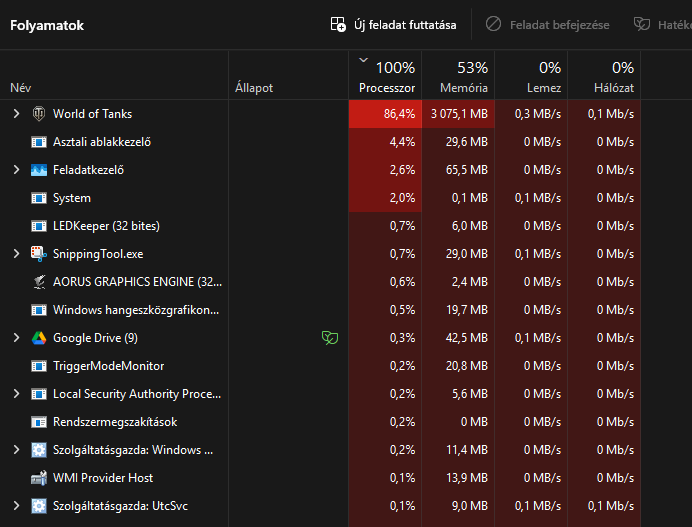Sort by the Állapot column header
692x527 pixels.
(x=289, y=75)
